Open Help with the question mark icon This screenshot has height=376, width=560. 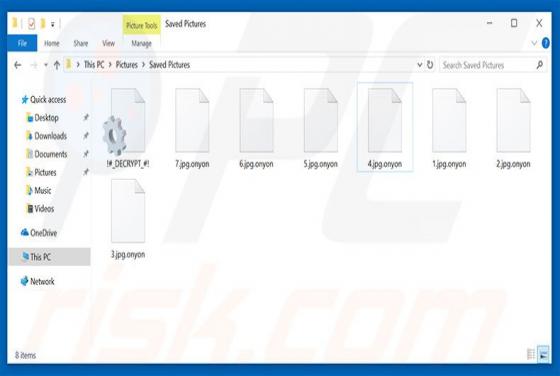point(546,43)
